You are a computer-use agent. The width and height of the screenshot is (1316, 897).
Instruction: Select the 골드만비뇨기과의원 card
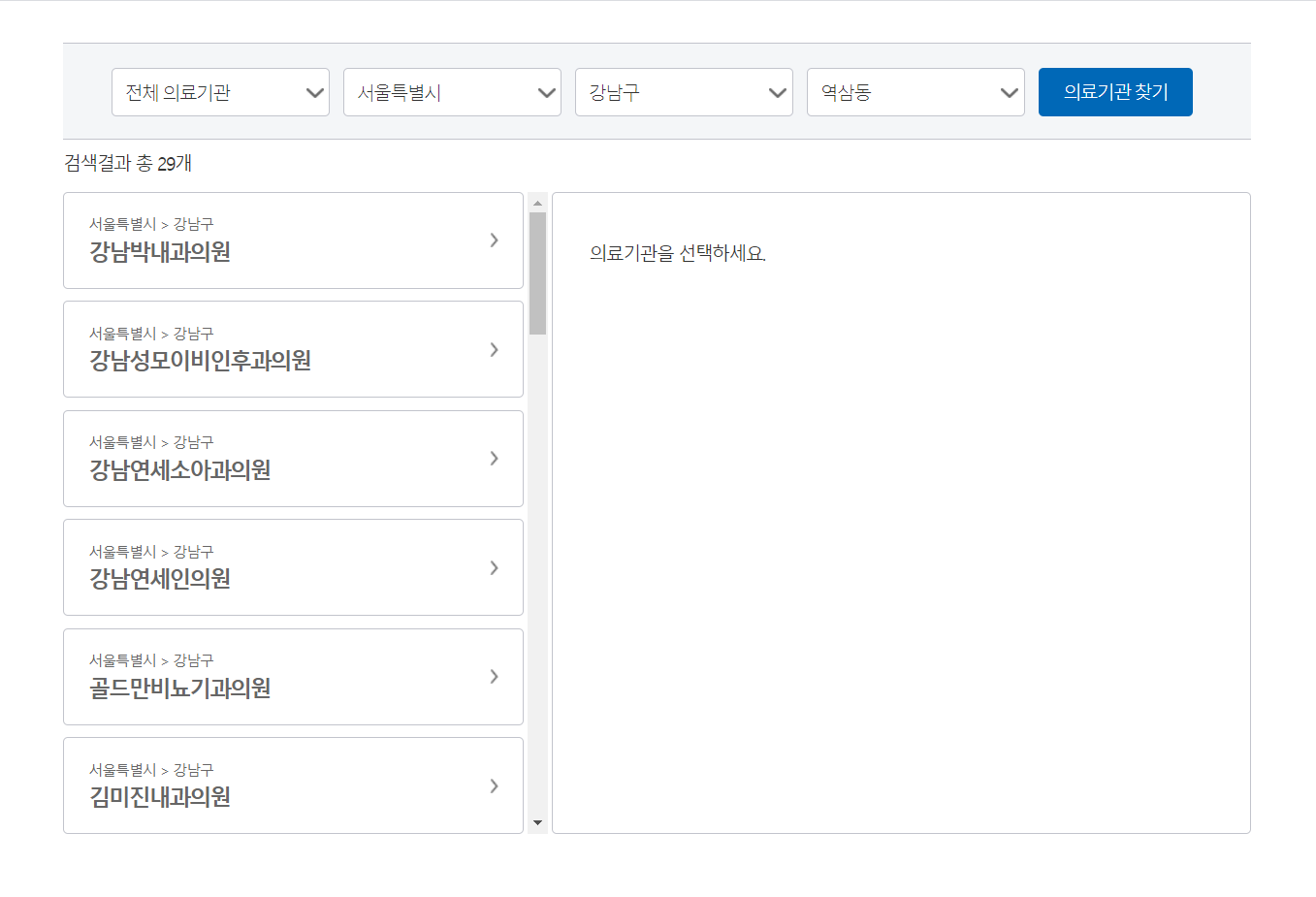[293, 677]
